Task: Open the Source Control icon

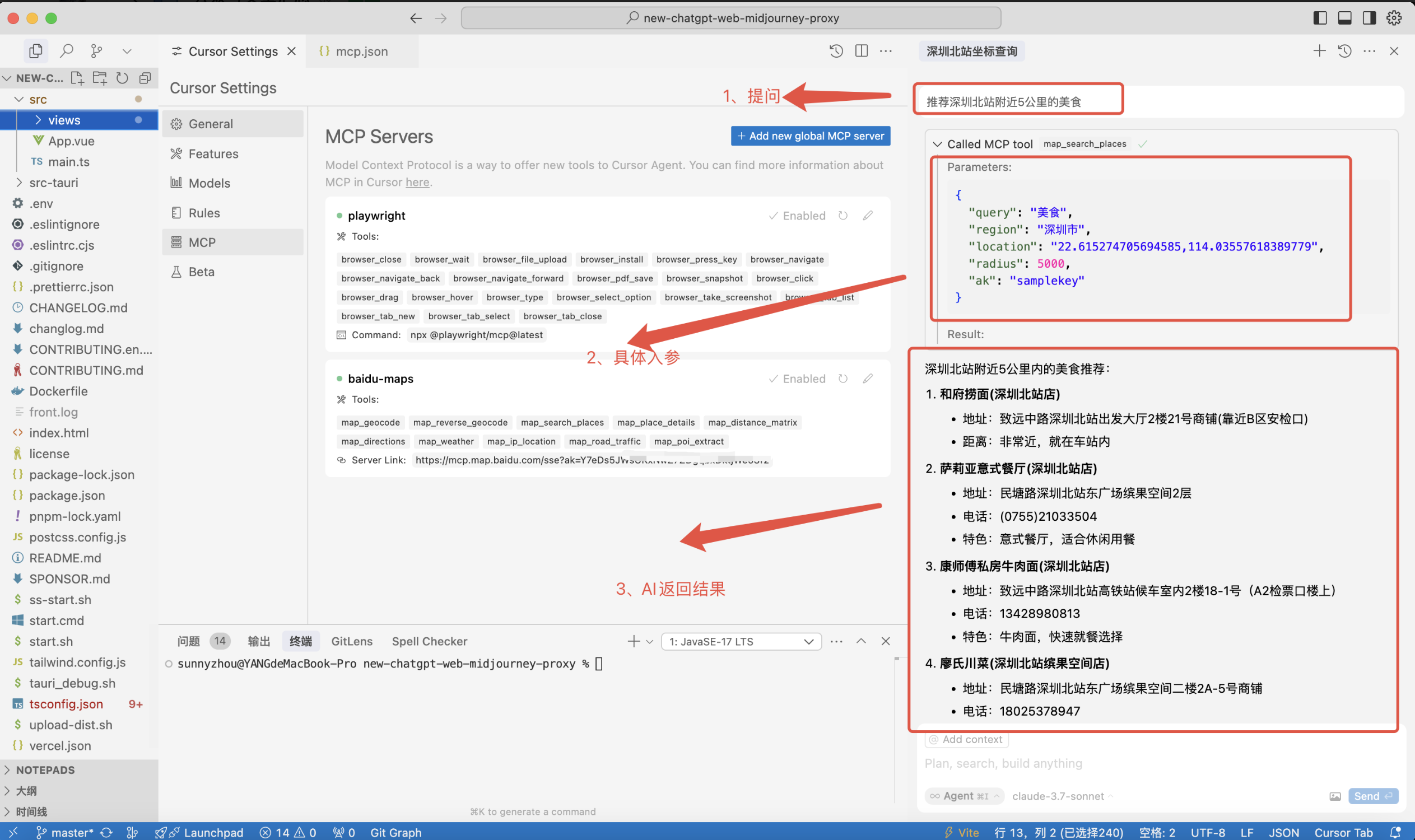Action: [x=97, y=51]
